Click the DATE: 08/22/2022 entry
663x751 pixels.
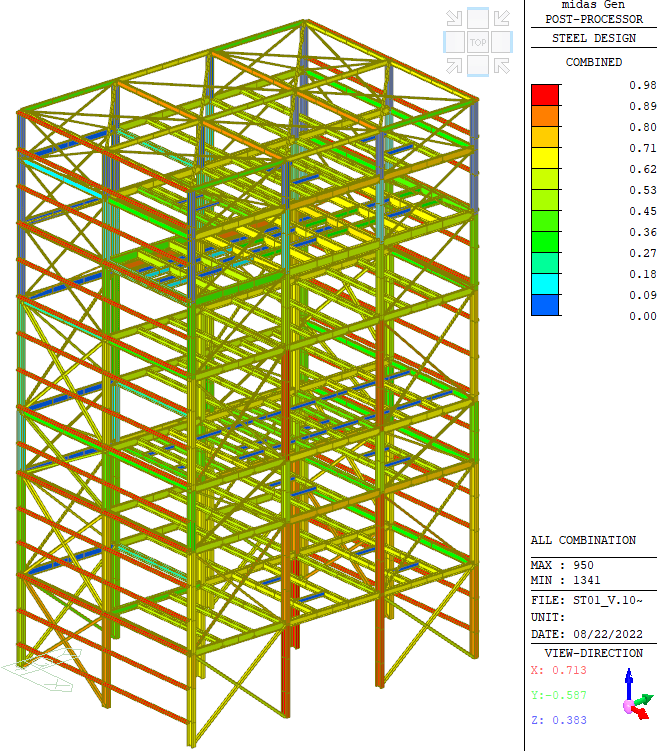tap(587, 634)
